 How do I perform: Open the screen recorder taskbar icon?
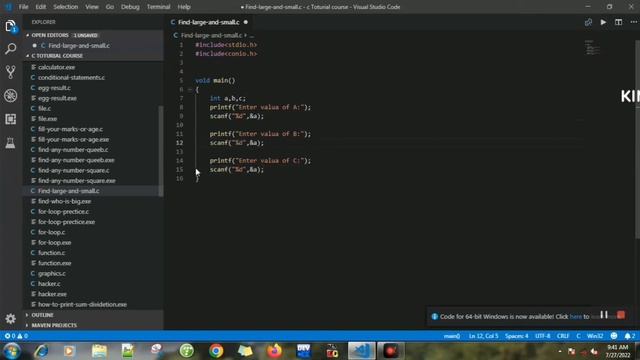[391, 351]
